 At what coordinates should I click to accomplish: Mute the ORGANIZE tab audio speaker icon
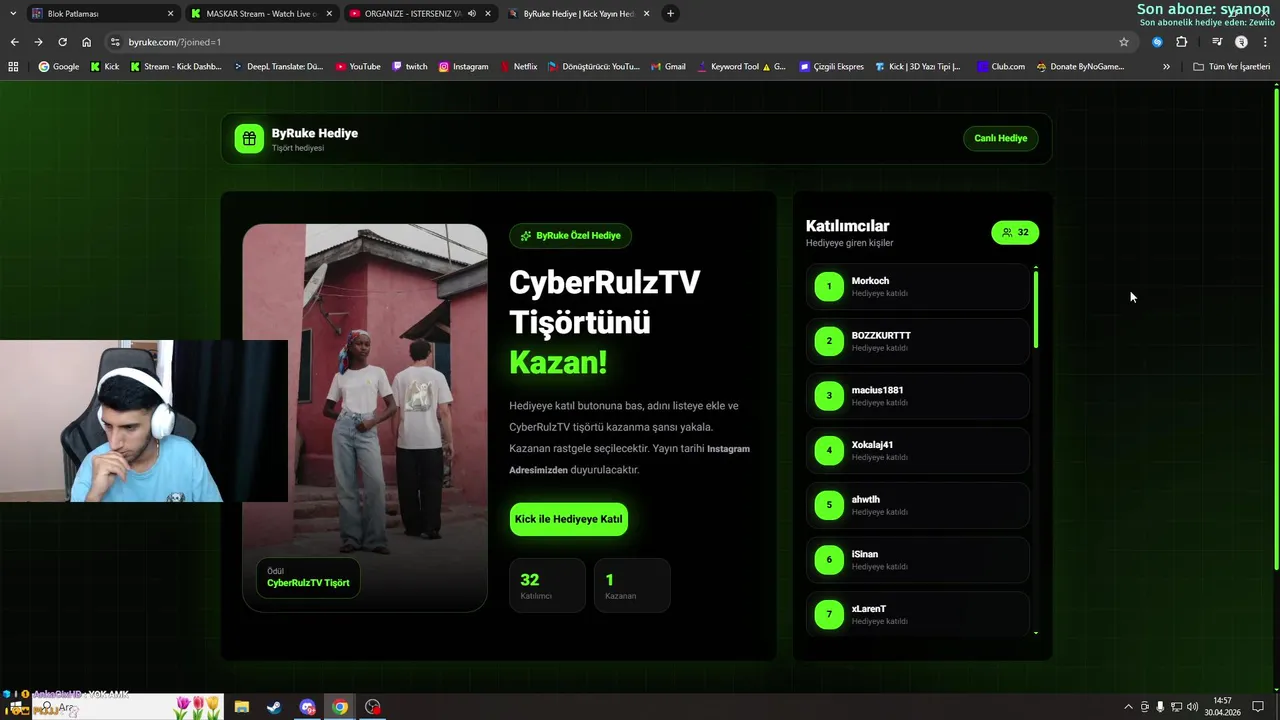[472, 14]
